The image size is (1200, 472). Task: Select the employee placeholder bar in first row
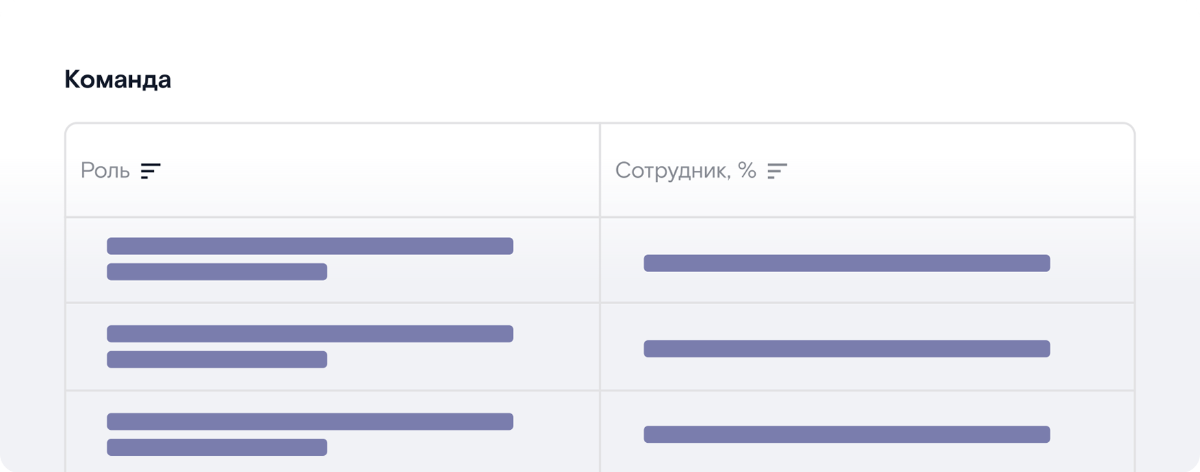[846, 263]
